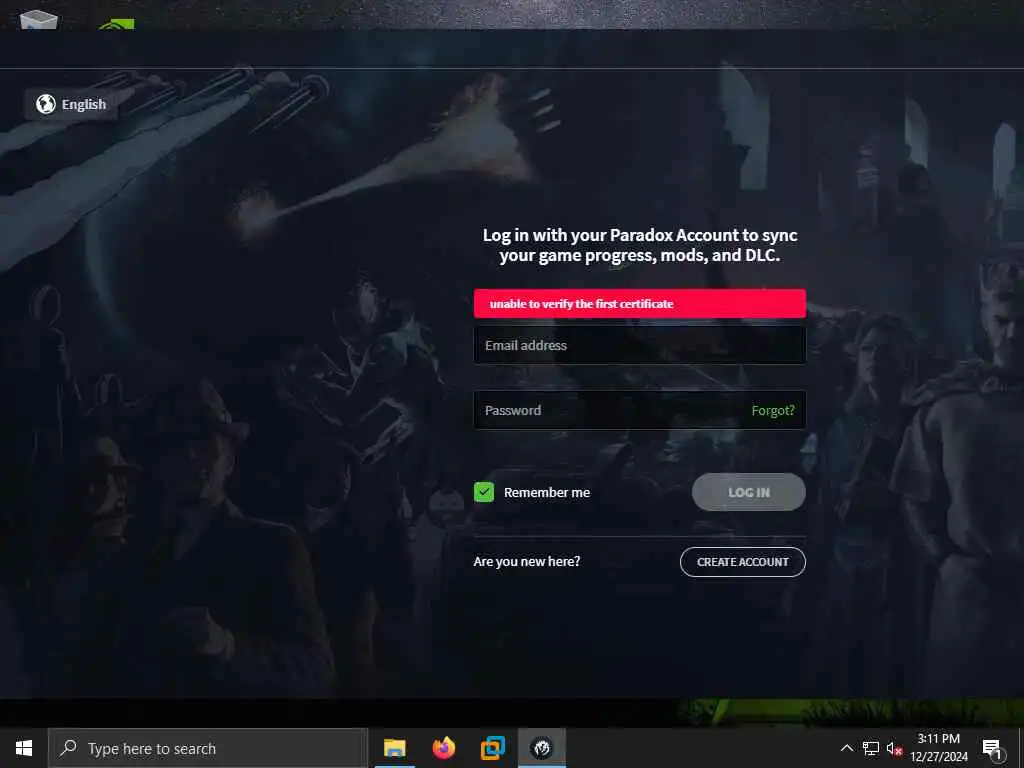This screenshot has width=1024, height=768.
Task: Open the Forgot? password link
Action: coord(773,410)
